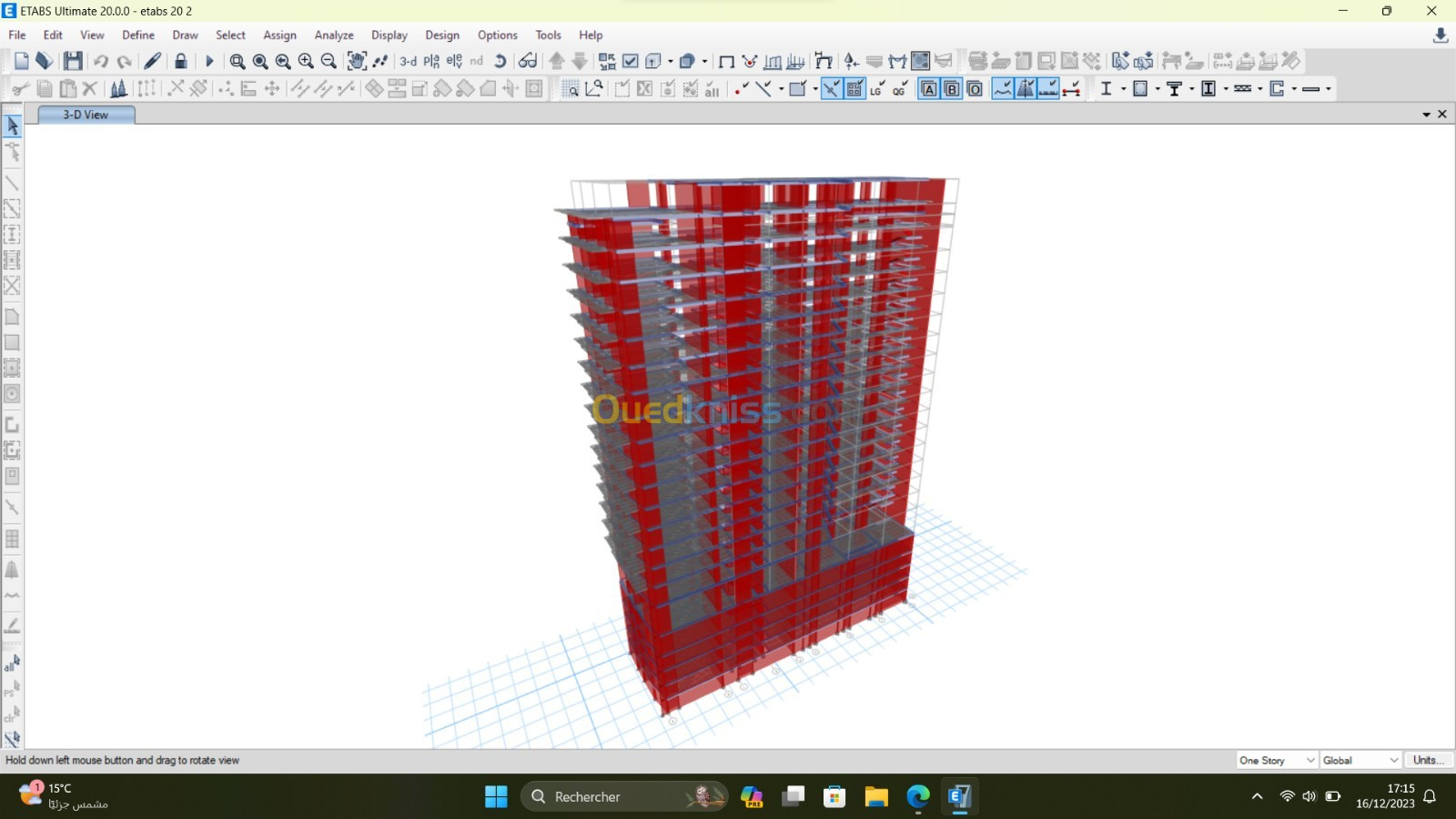Image resolution: width=1456 pixels, height=819 pixels.
Task: Choose the Draw Braces X tool
Action: coord(13,286)
